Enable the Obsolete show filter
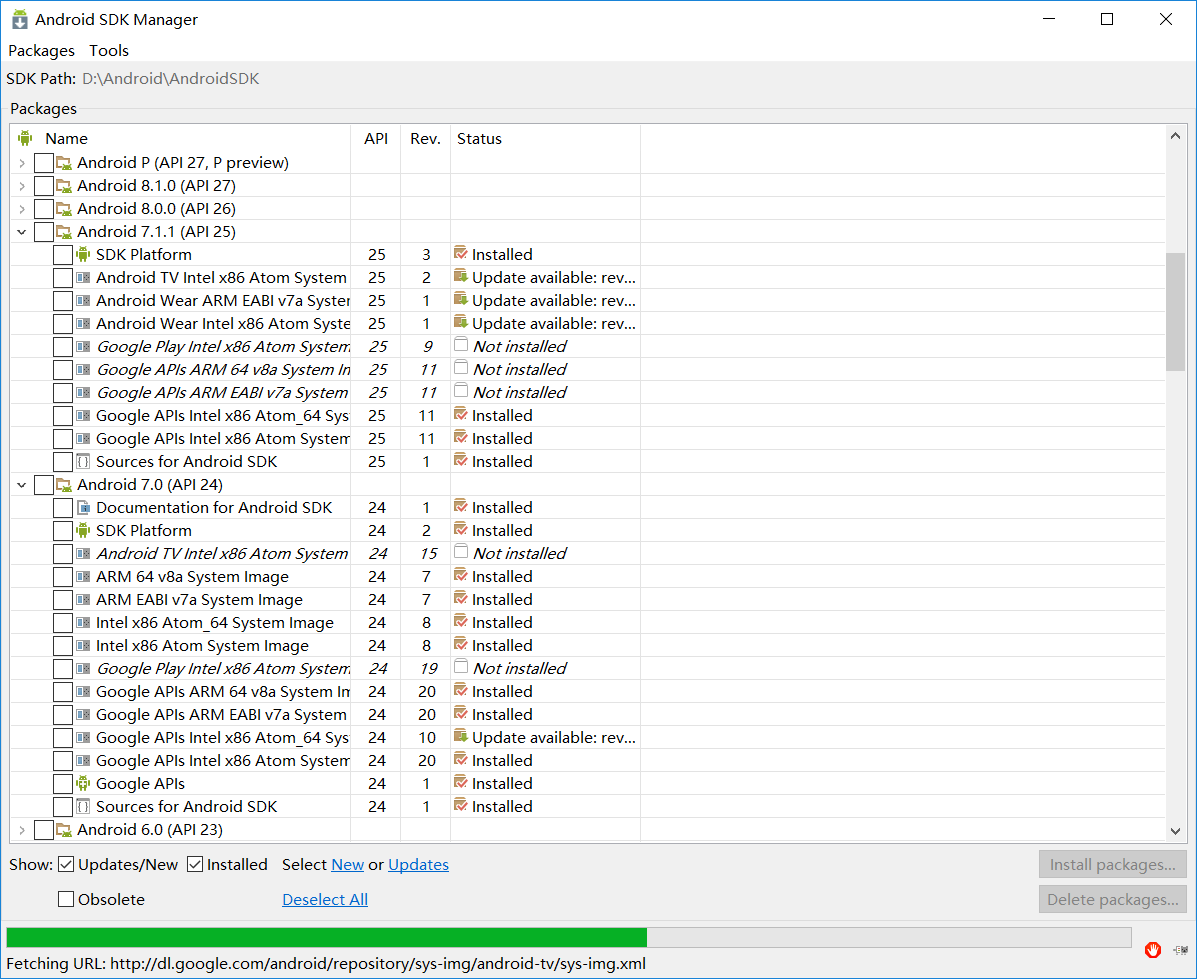This screenshot has width=1197, height=979. click(x=66, y=900)
